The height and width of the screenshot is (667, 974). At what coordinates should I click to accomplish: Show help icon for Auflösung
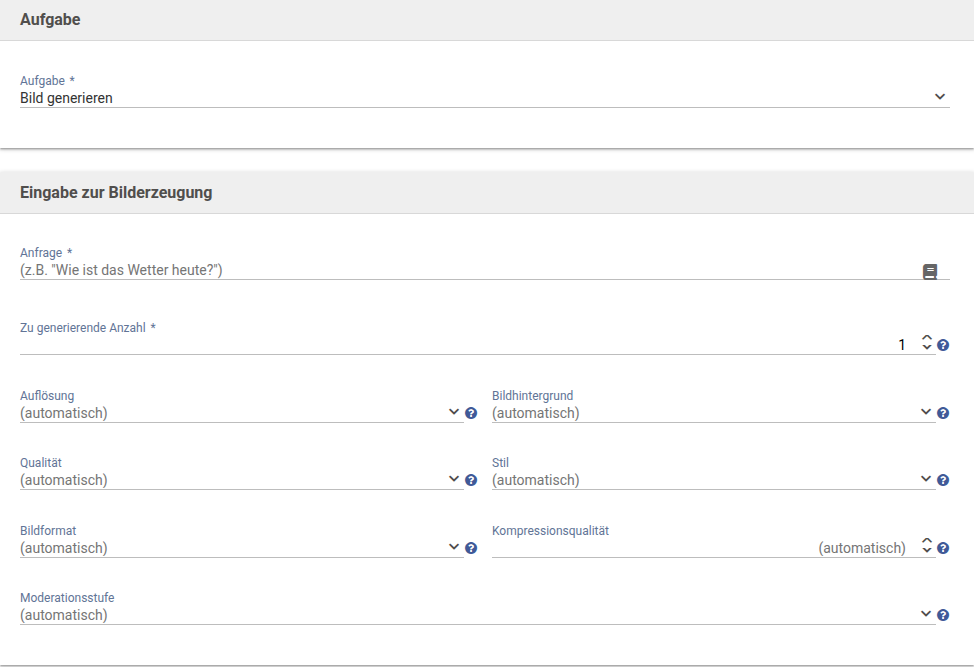tap(471, 413)
